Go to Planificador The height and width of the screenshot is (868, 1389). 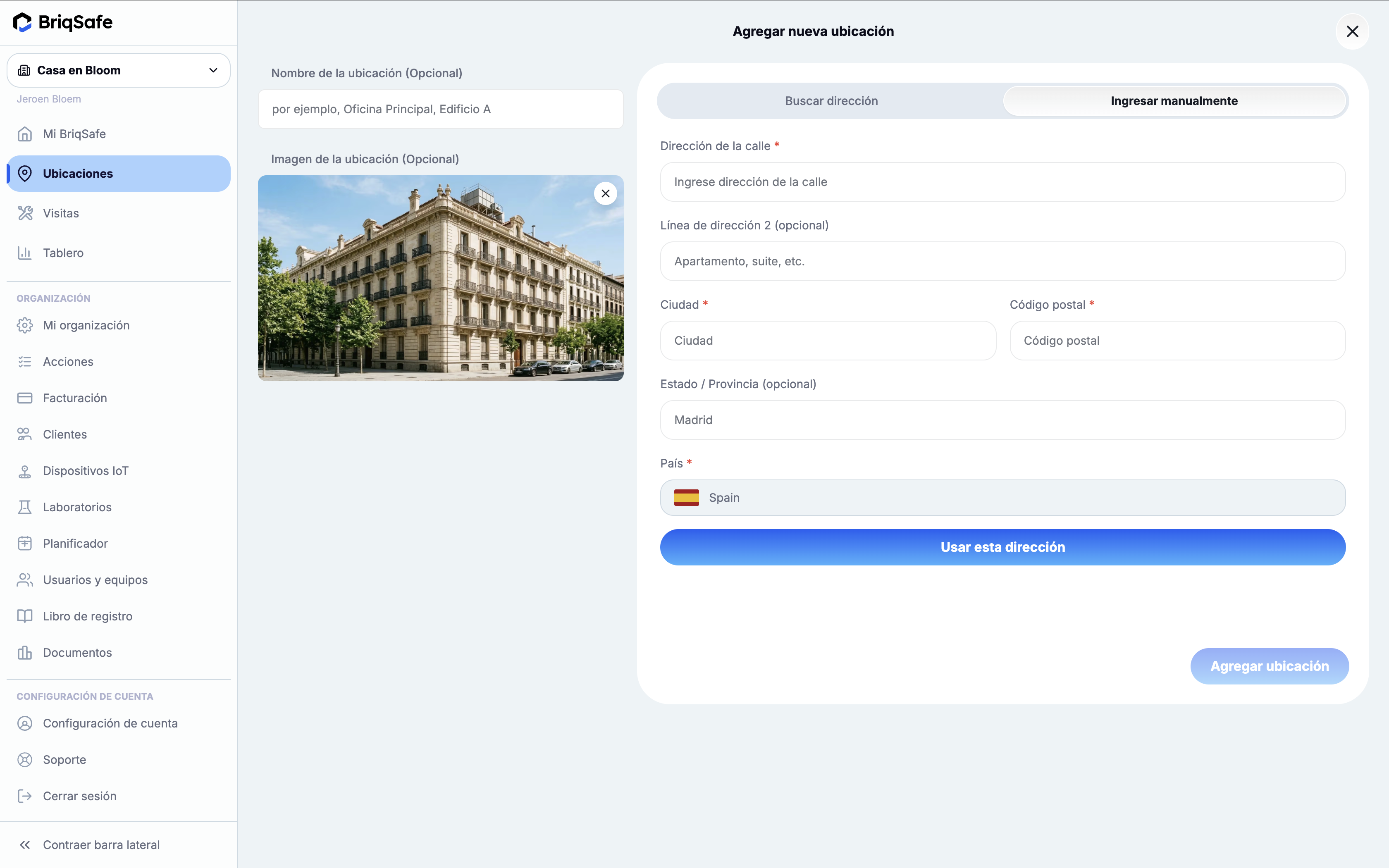(118, 543)
